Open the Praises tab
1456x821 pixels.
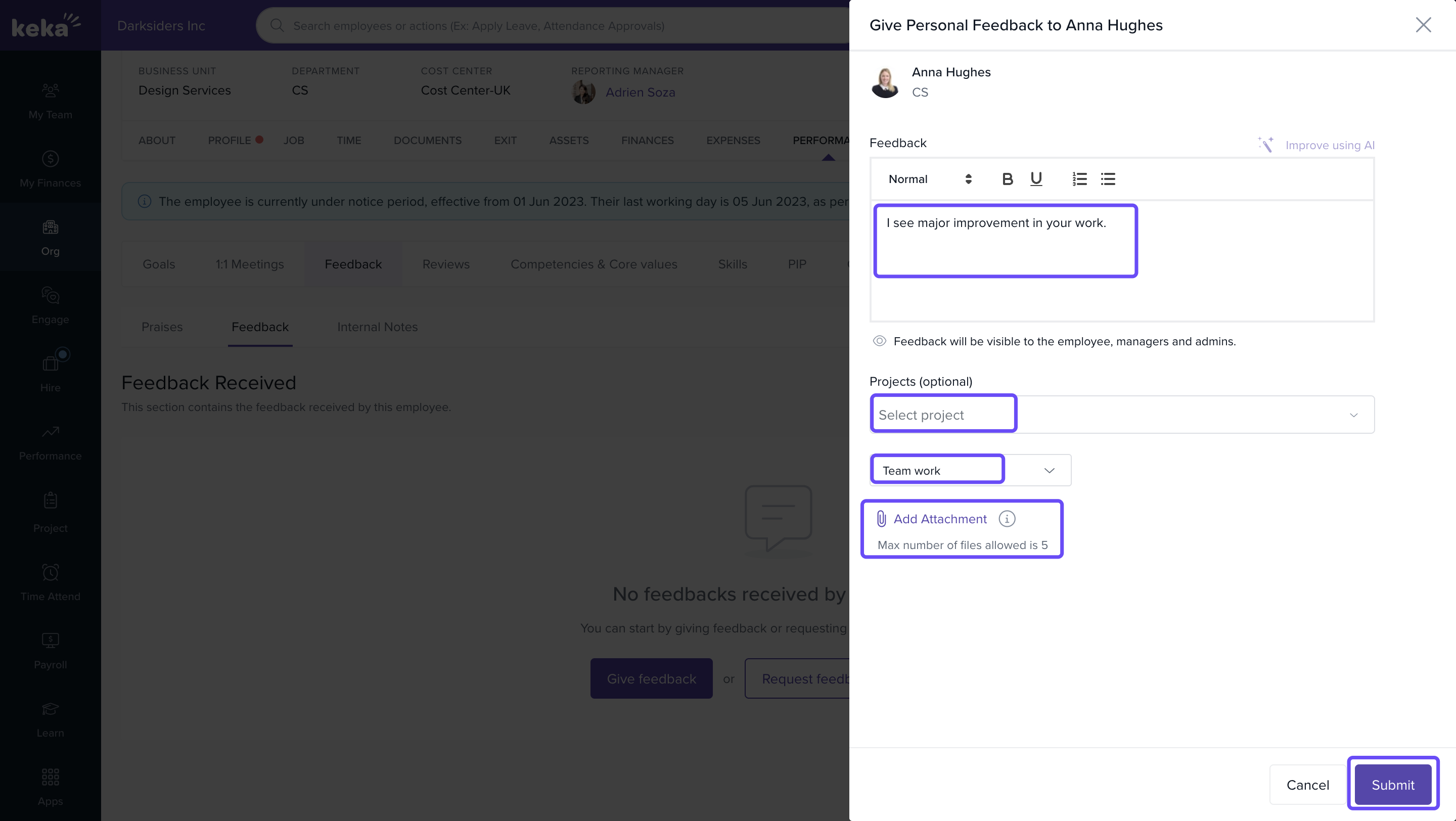[162, 327]
